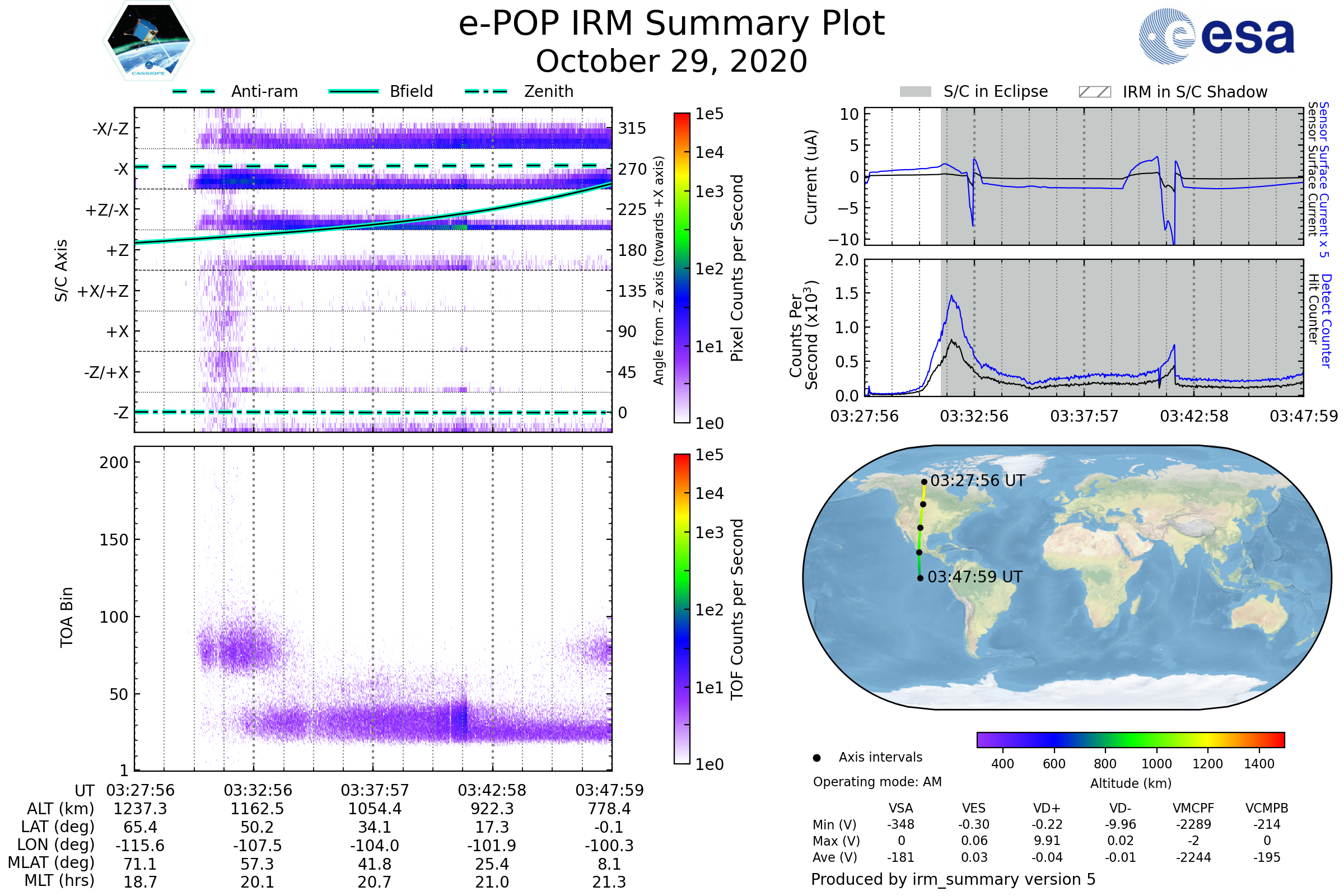Click the Bfield solid legend line
1344x896 pixels.
tap(353, 91)
